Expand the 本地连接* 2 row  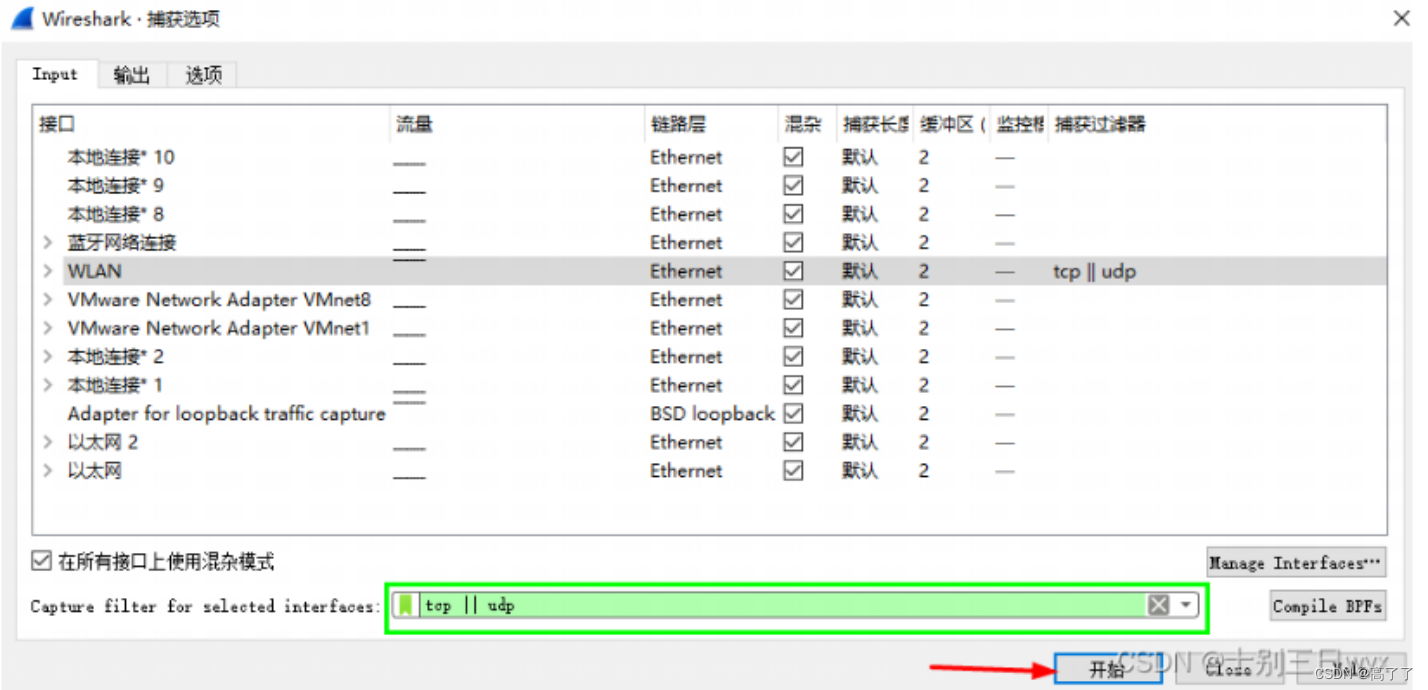[x=48, y=357]
